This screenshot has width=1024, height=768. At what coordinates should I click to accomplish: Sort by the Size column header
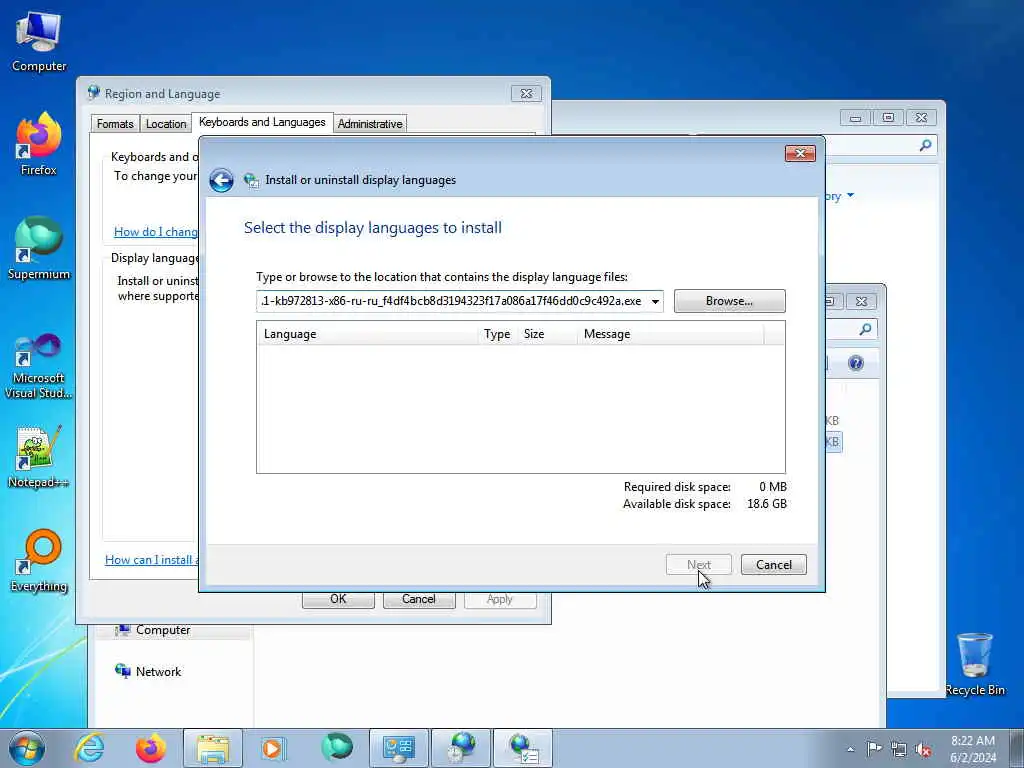pyautogui.click(x=547, y=334)
